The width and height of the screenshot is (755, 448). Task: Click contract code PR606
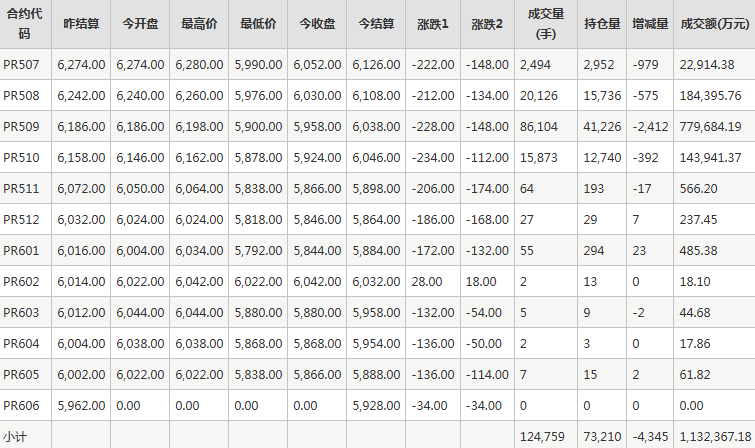coord(21,406)
